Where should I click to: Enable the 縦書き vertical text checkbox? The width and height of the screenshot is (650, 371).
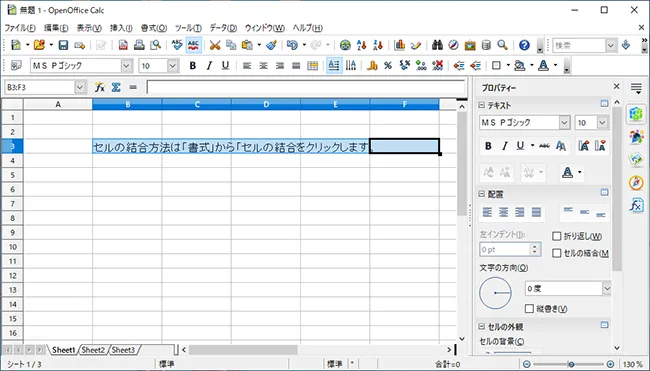pyautogui.click(x=529, y=308)
